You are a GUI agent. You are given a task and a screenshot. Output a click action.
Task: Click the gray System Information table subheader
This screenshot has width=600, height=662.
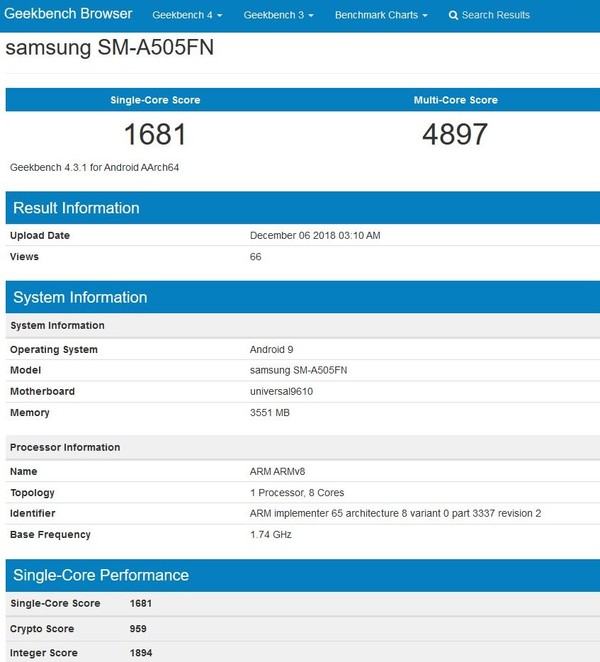pyautogui.click(x=57, y=326)
